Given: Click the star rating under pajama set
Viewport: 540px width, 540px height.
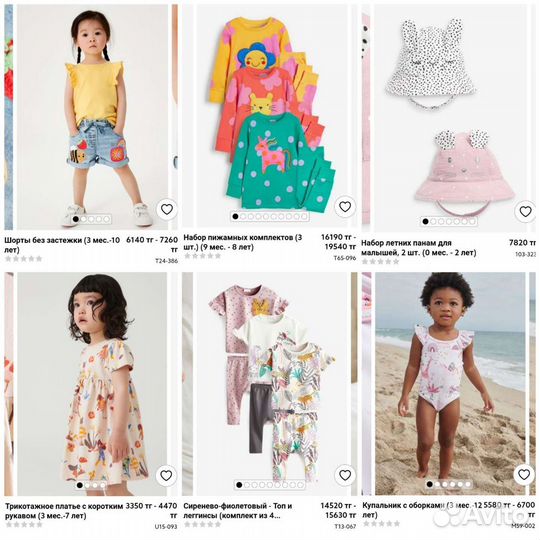Looking at the screenshot, I should click(202, 256).
